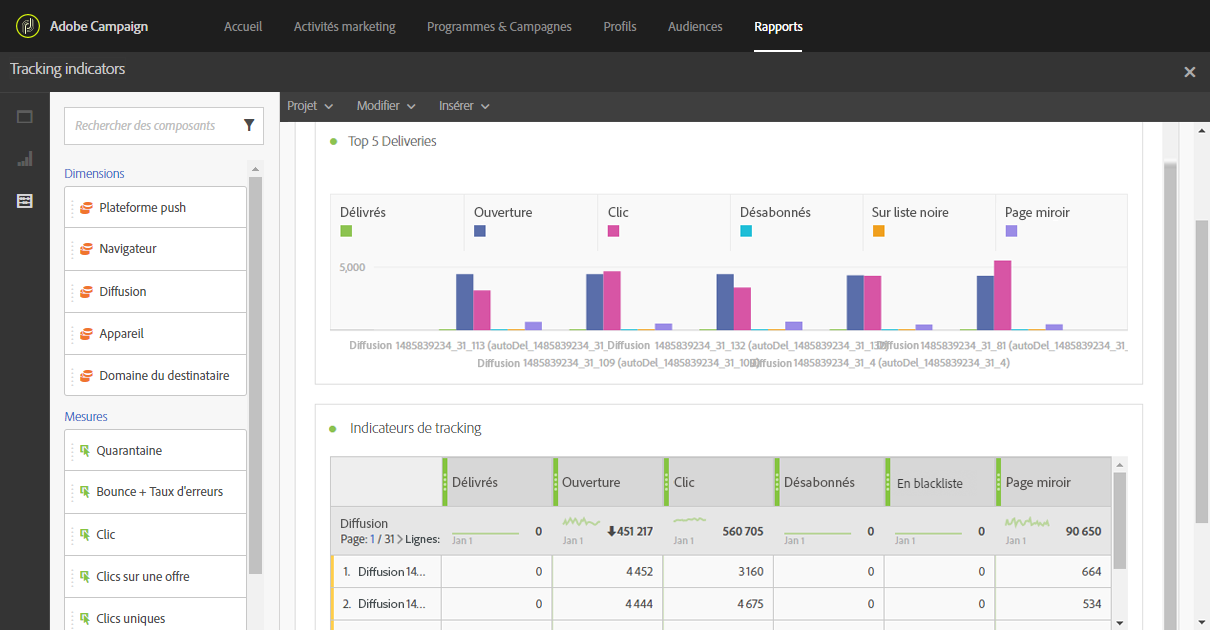
Task: Select row 2 Diffusion14... cell
Action: pyautogui.click(x=386, y=604)
